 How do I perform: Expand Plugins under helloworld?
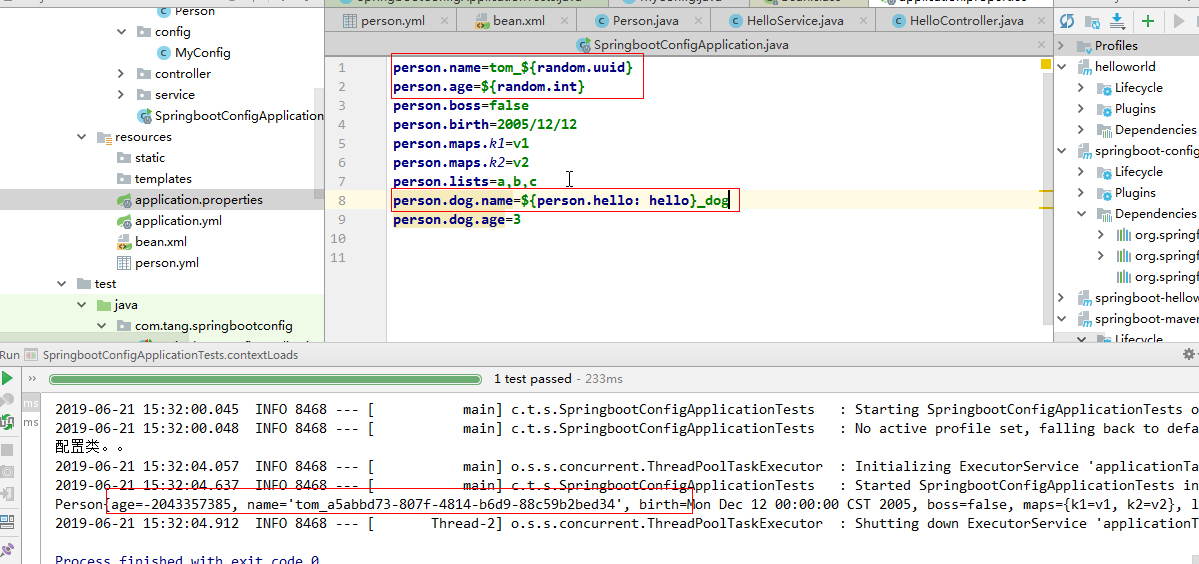pos(1080,109)
